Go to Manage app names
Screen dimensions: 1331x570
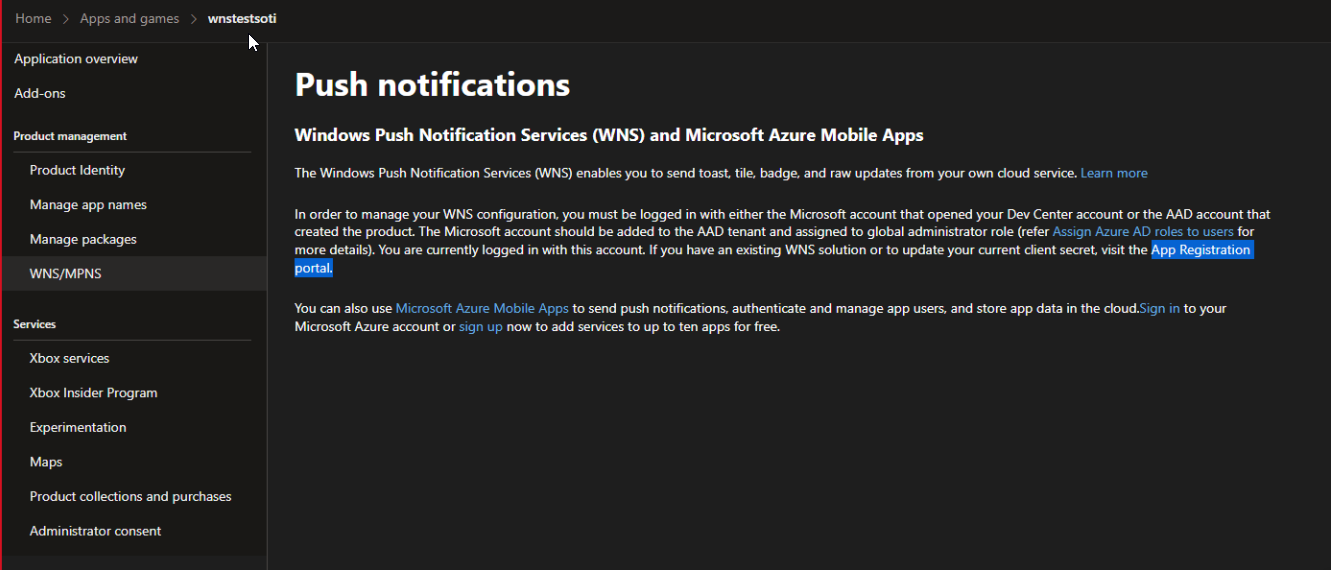pyautogui.click(x=88, y=205)
